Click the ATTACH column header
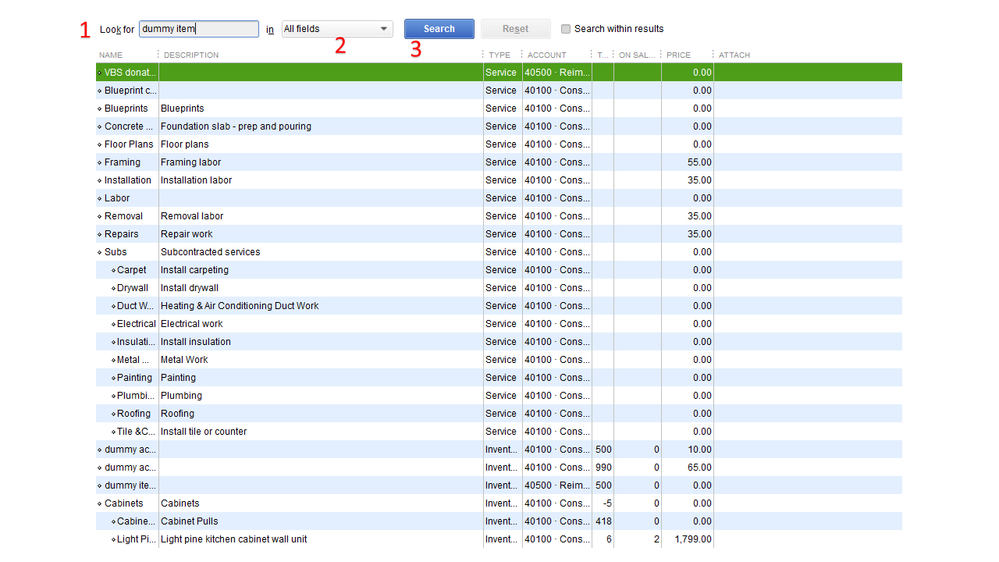Screen dimensions: 999x562 pos(734,55)
